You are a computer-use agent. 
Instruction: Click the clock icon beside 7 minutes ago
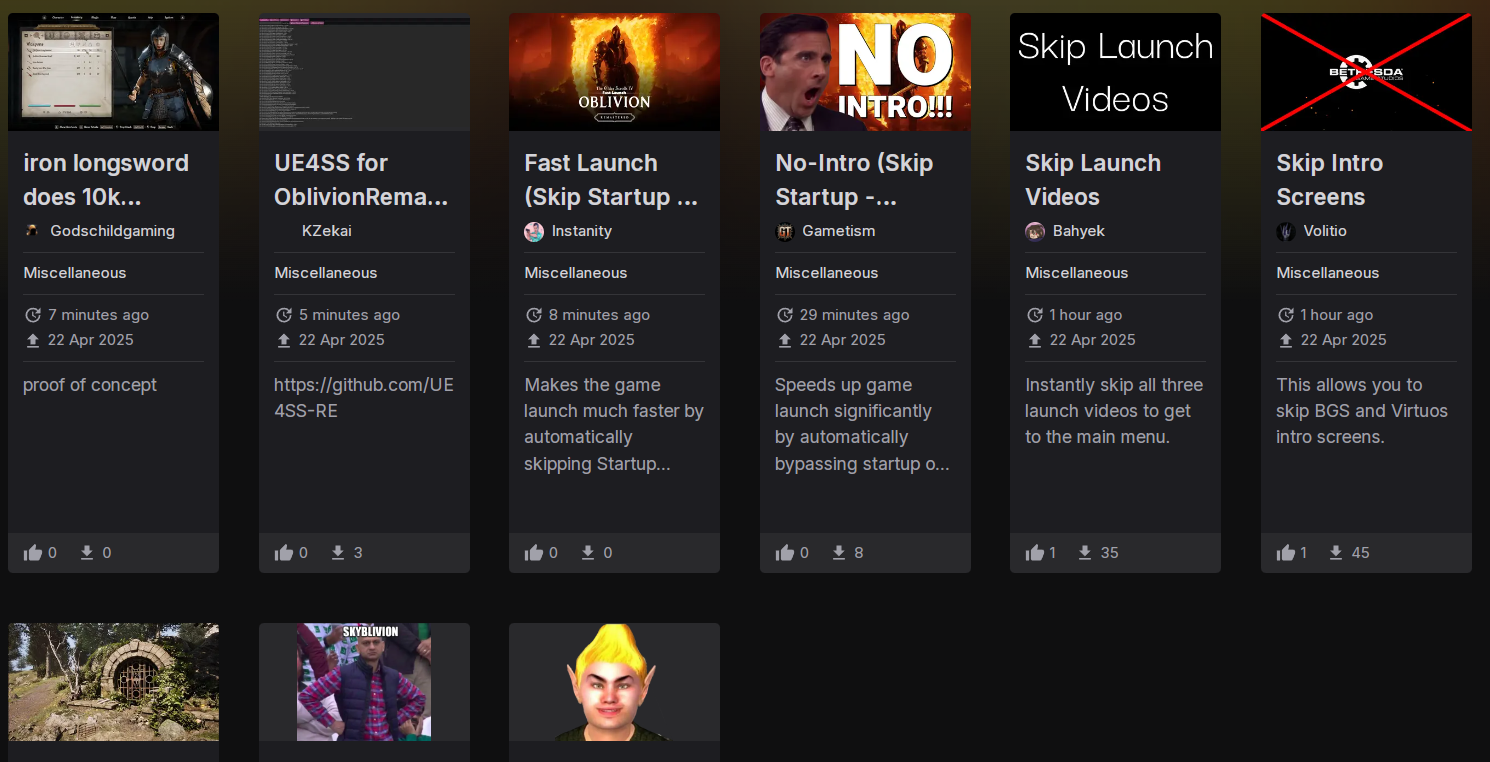click(33, 315)
